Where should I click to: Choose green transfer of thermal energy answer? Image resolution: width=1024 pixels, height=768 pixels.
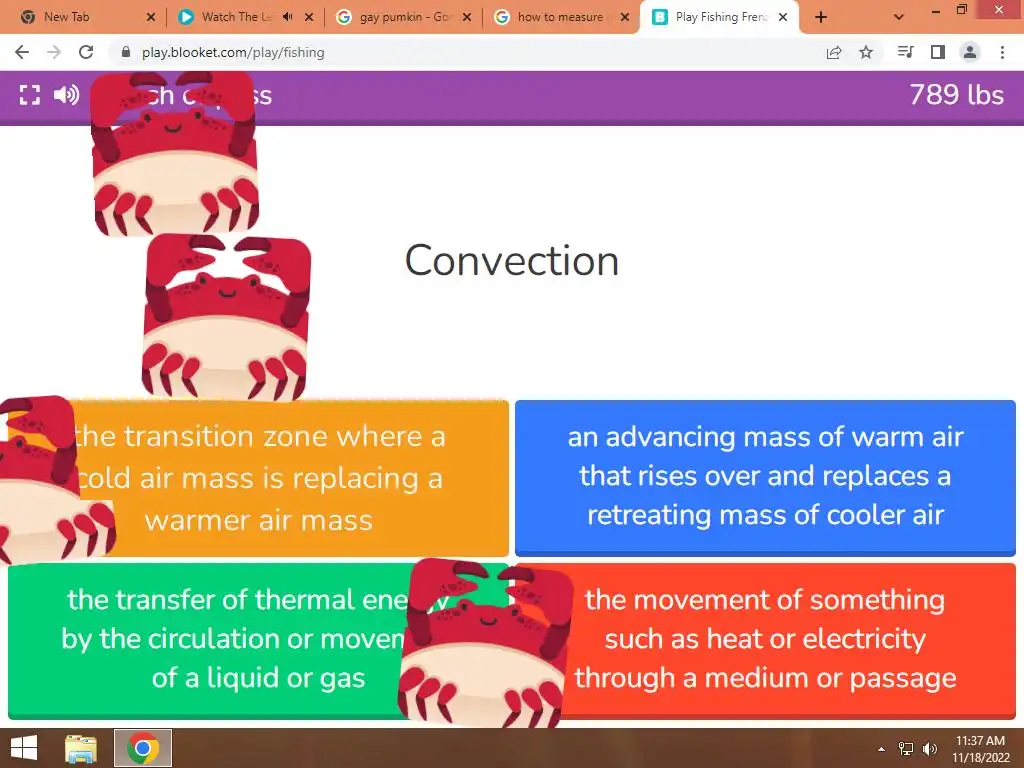tap(259, 641)
